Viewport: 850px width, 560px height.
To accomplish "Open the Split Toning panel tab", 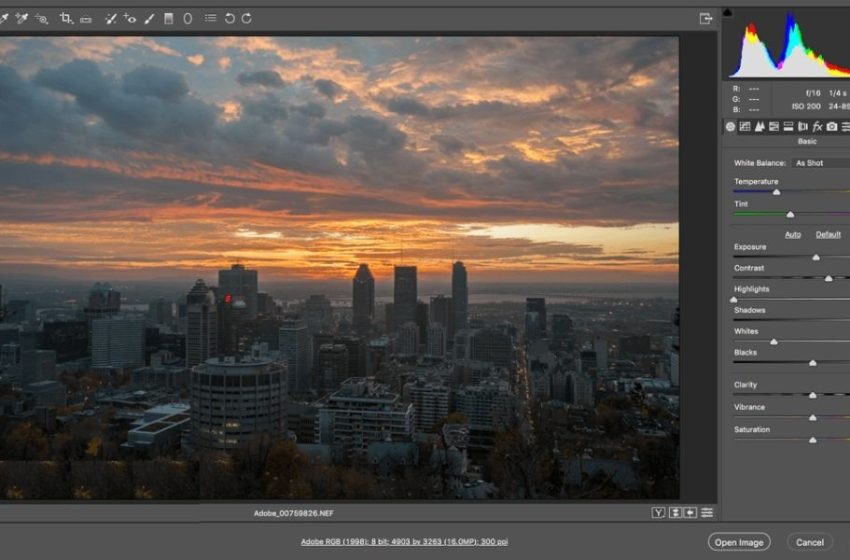I will coord(788,126).
